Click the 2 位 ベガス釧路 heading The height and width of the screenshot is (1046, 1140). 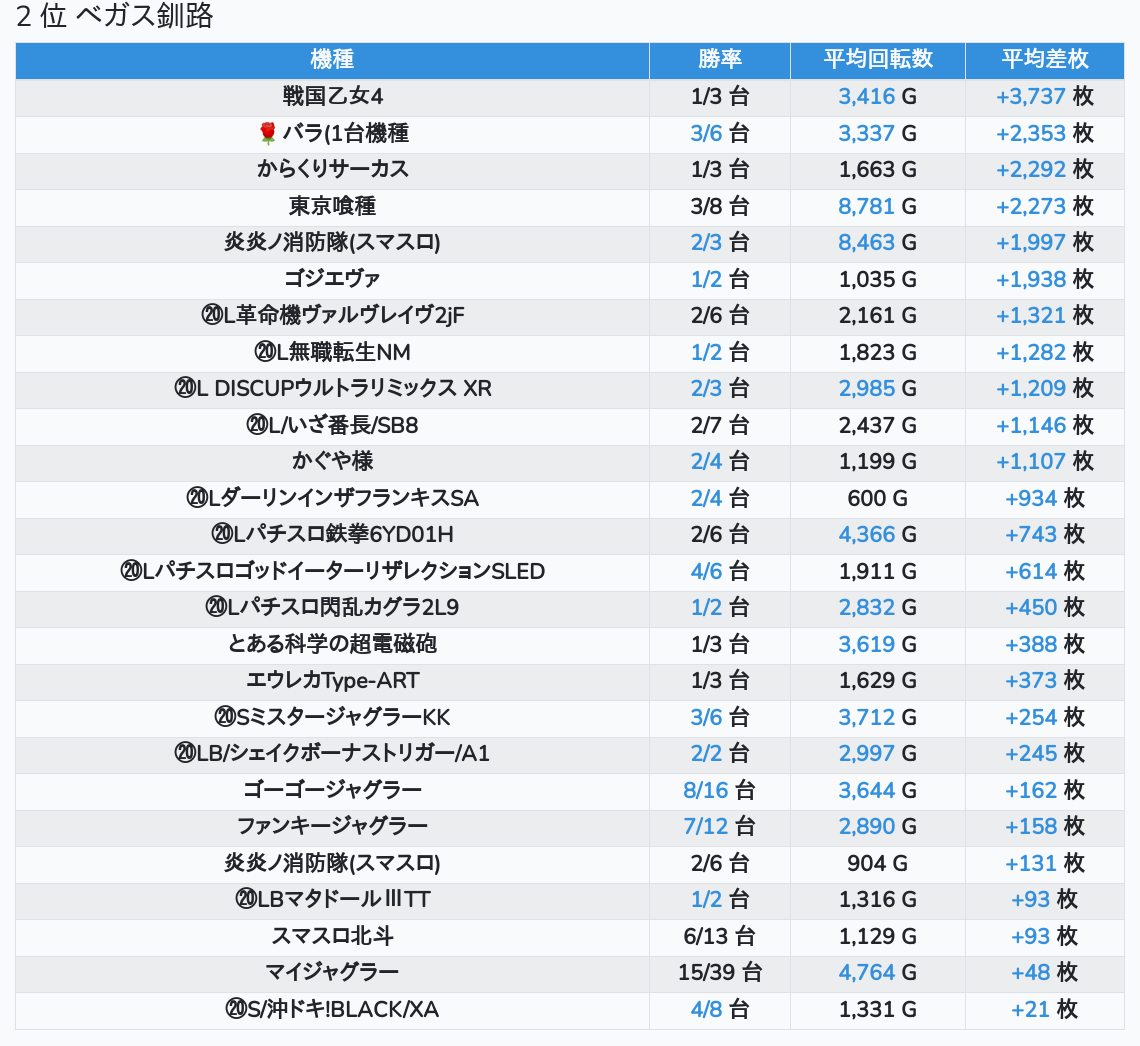tap(115, 17)
